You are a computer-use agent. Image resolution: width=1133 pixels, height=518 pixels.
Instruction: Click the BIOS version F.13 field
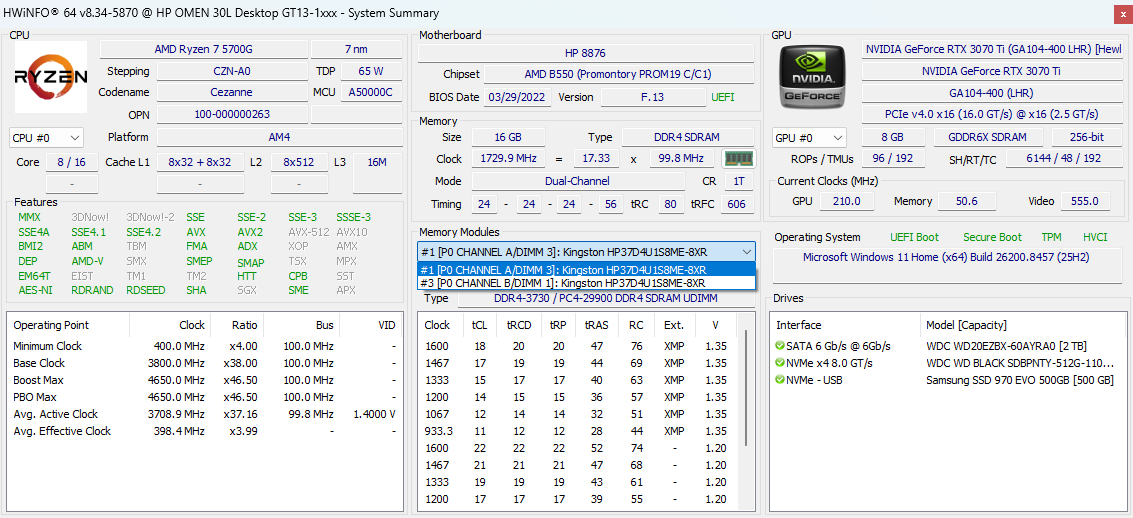pos(653,97)
